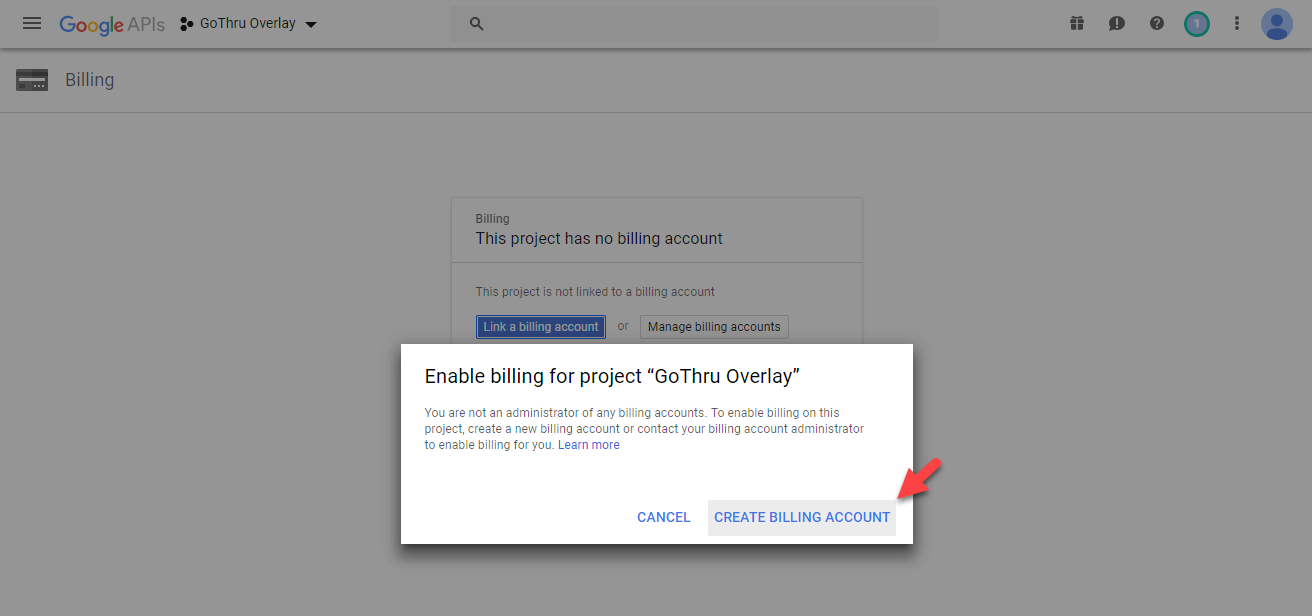1312x616 pixels.
Task: Click the Link a billing account button
Action: click(540, 326)
